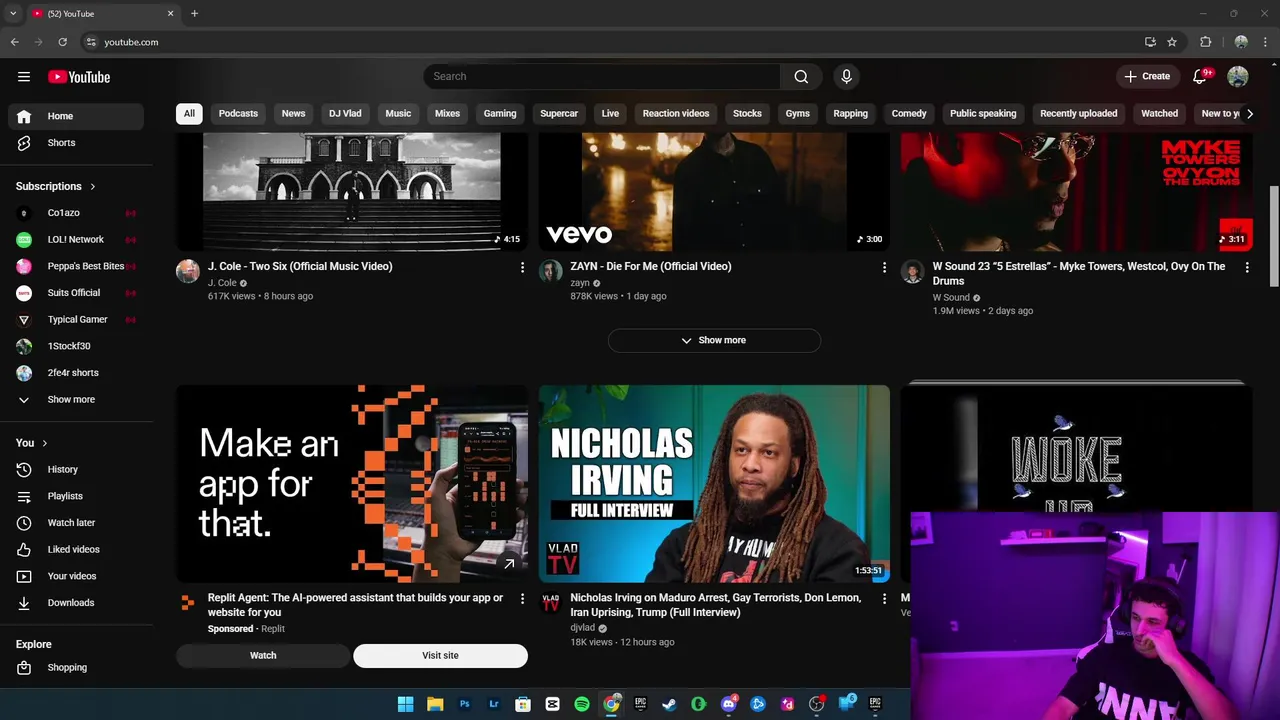
Task: Open Chrome tab search dropdown
Action: [13, 13]
